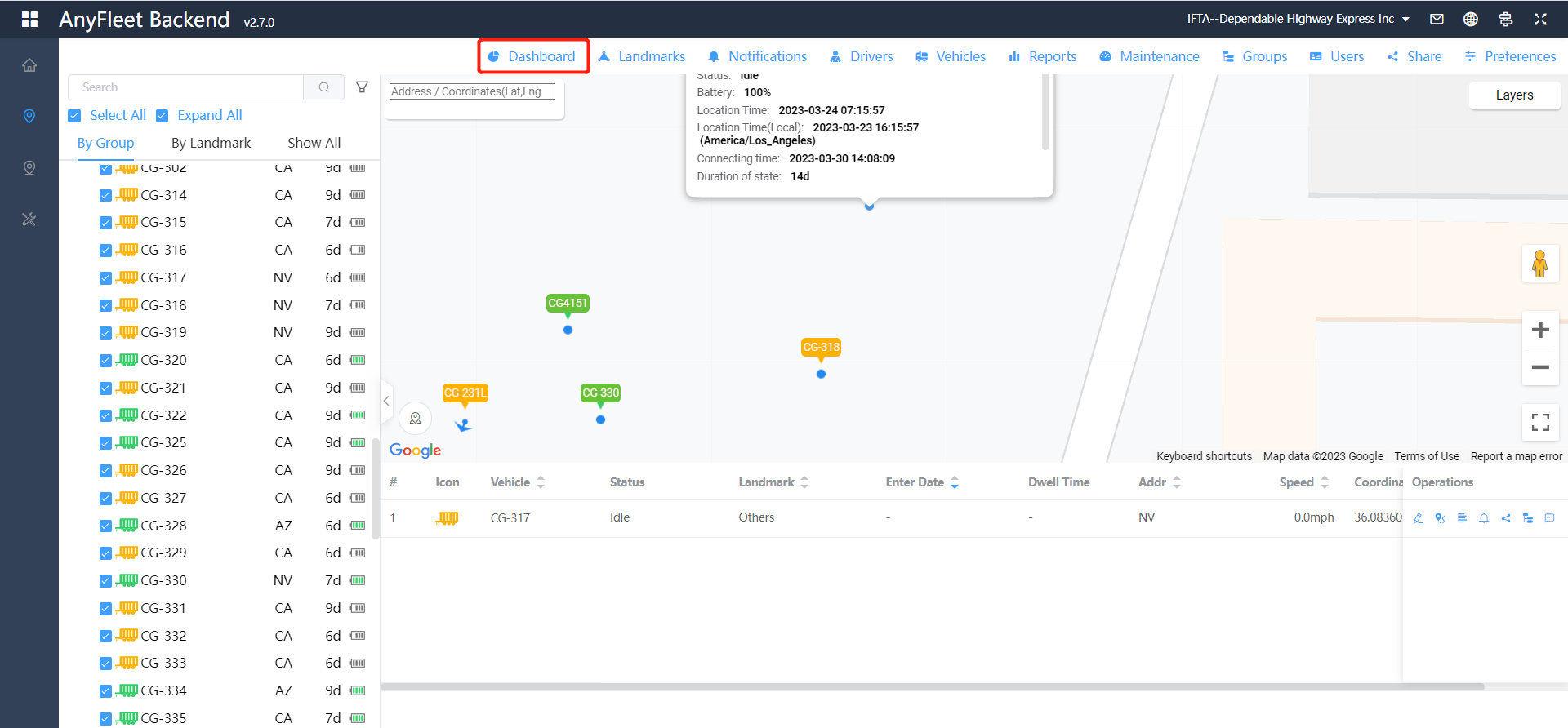Open the mail messages icon
The height and width of the screenshot is (728, 1568).
point(1437,19)
